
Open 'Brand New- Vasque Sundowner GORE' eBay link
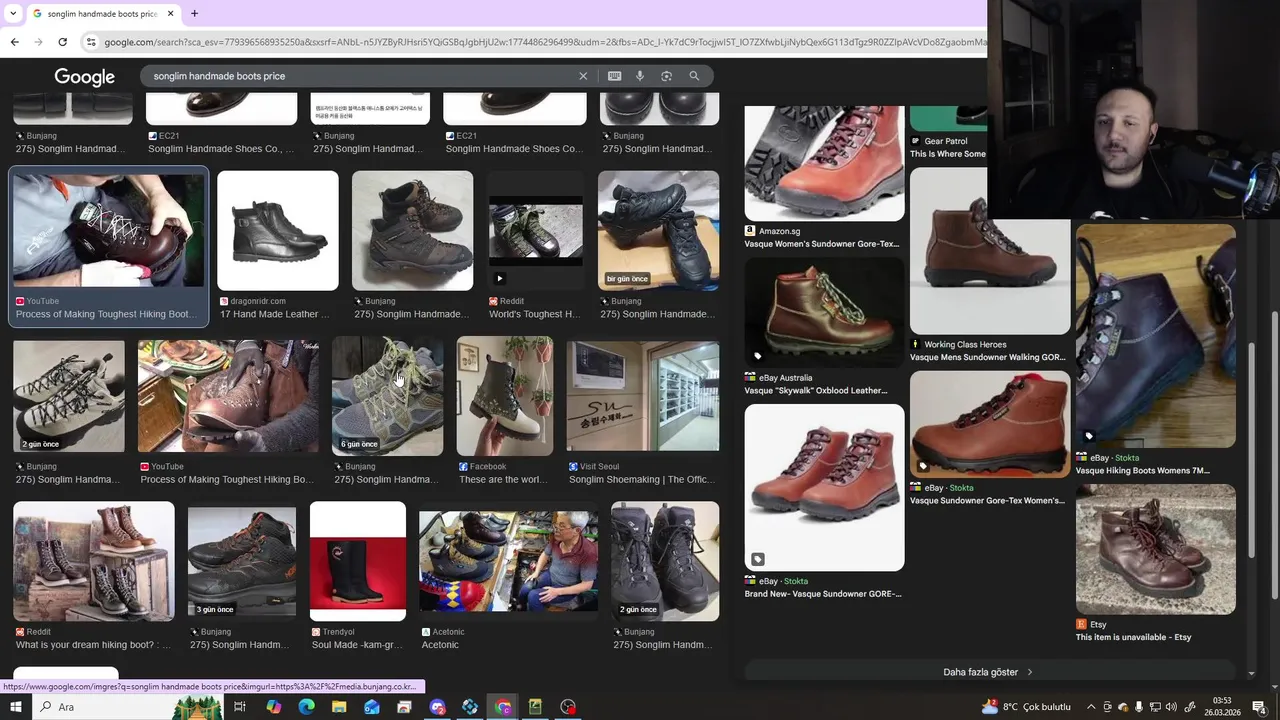[x=823, y=594]
